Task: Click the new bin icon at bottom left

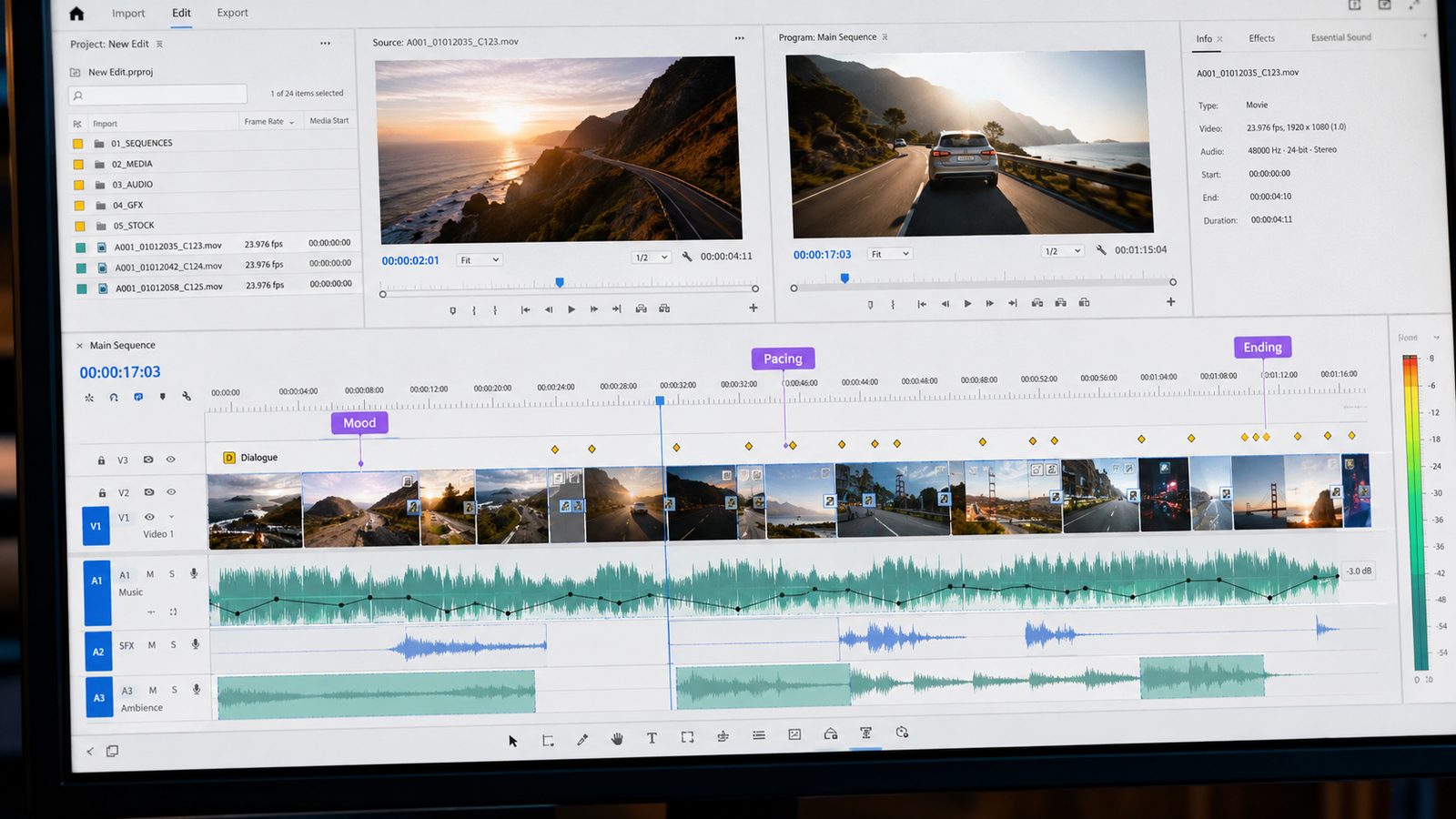Action: [x=112, y=751]
